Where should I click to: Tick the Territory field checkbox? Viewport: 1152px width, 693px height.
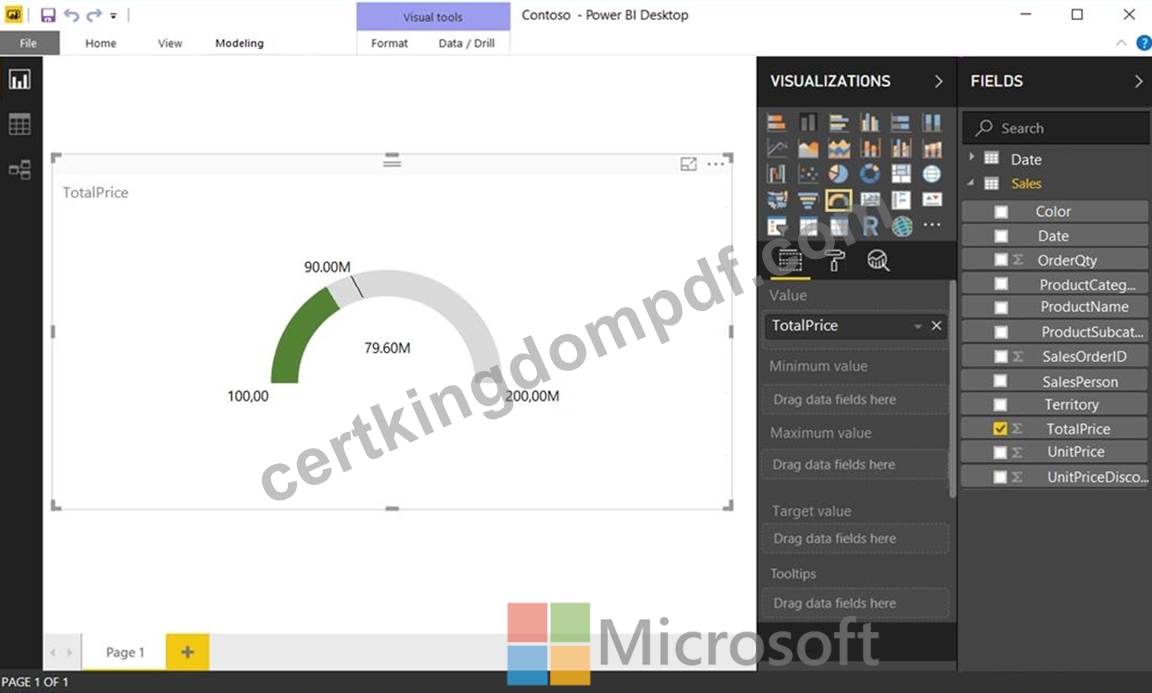pyautogui.click(x=1000, y=404)
